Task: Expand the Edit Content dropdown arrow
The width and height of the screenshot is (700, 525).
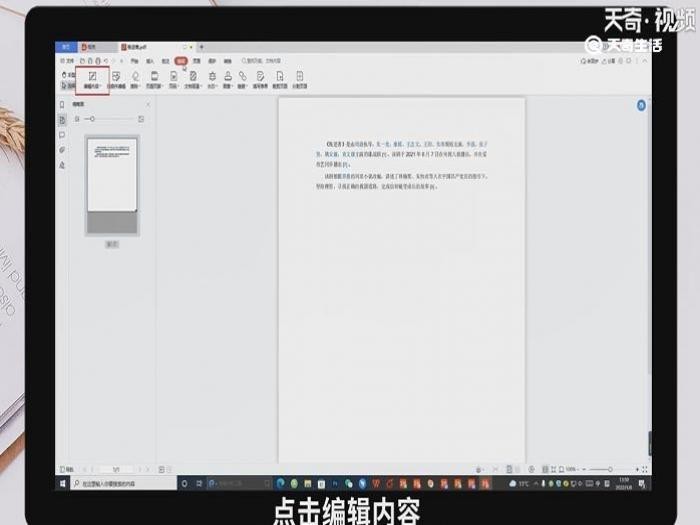Action: pos(100,87)
